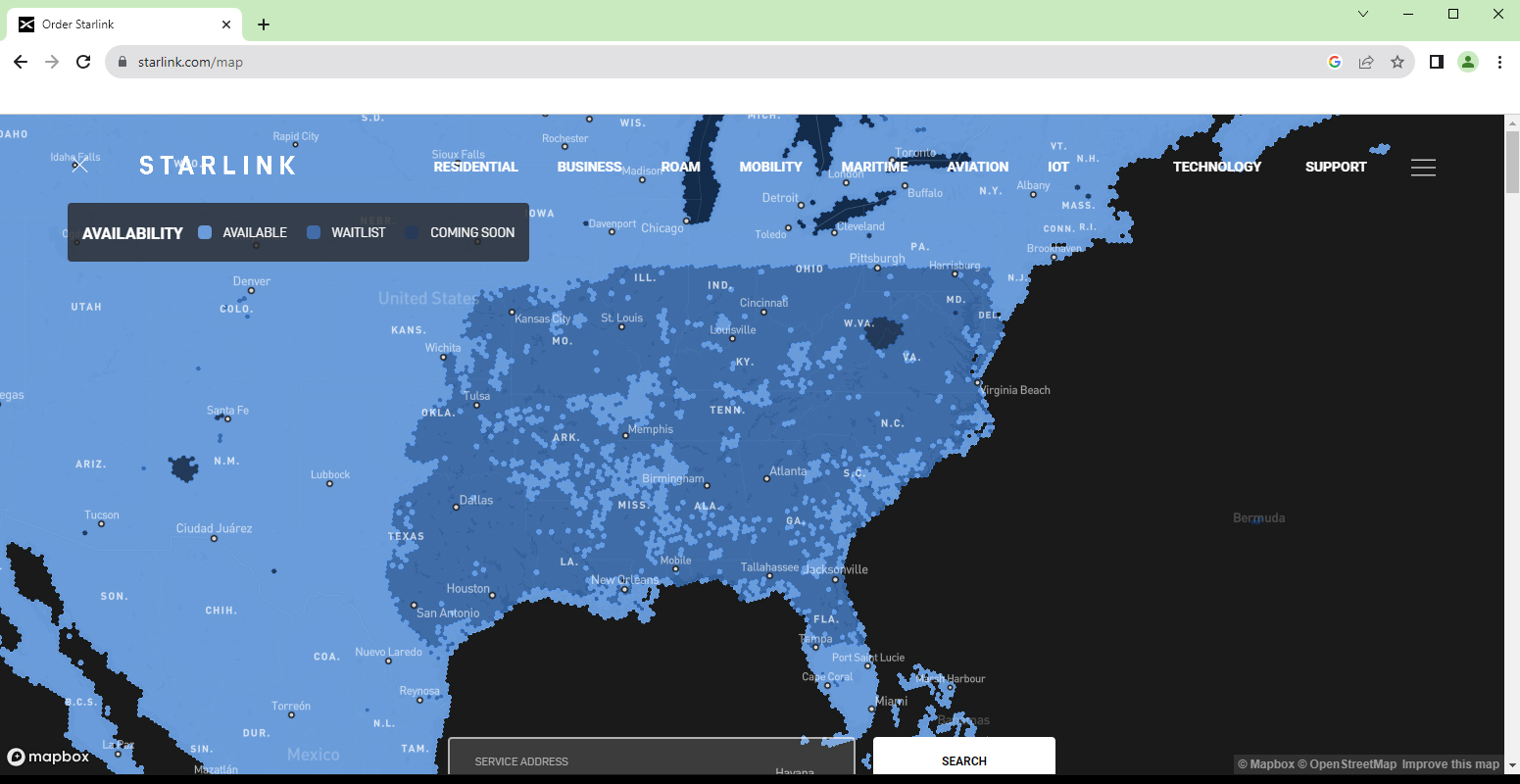Click the Bermuda label on map
The height and width of the screenshot is (784, 1520).
pos(1258,517)
